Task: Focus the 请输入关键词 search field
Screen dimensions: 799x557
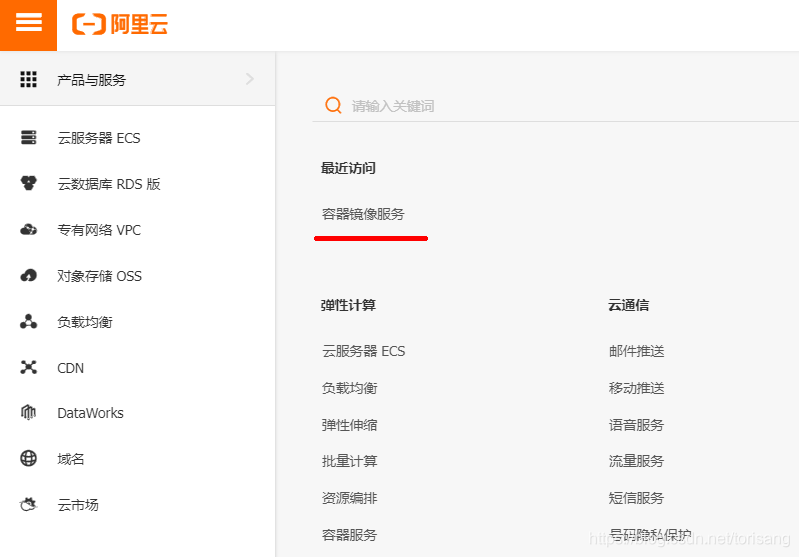Action: 555,106
